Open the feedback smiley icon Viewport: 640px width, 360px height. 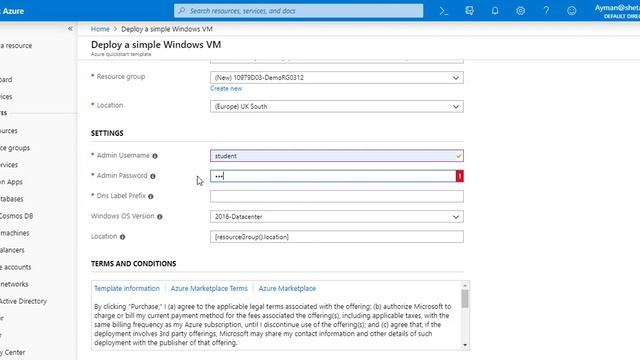(x=571, y=11)
